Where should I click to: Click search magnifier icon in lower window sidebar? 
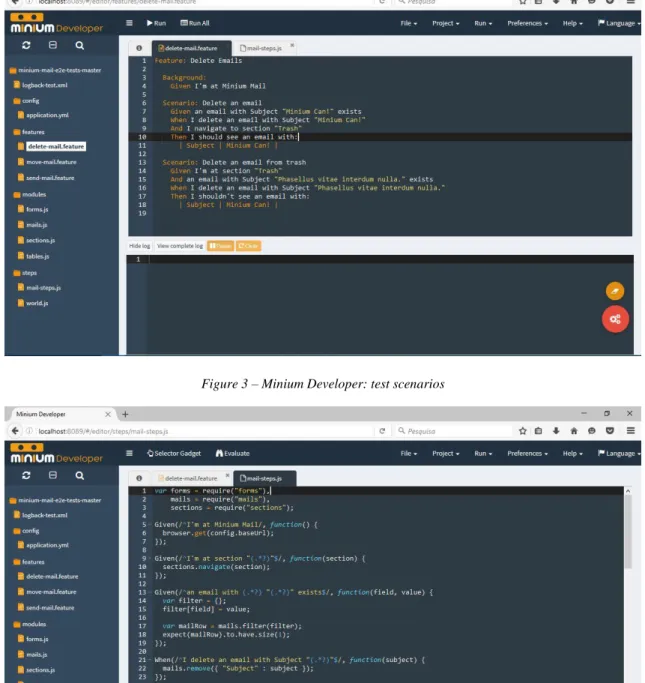coord(79,475)
